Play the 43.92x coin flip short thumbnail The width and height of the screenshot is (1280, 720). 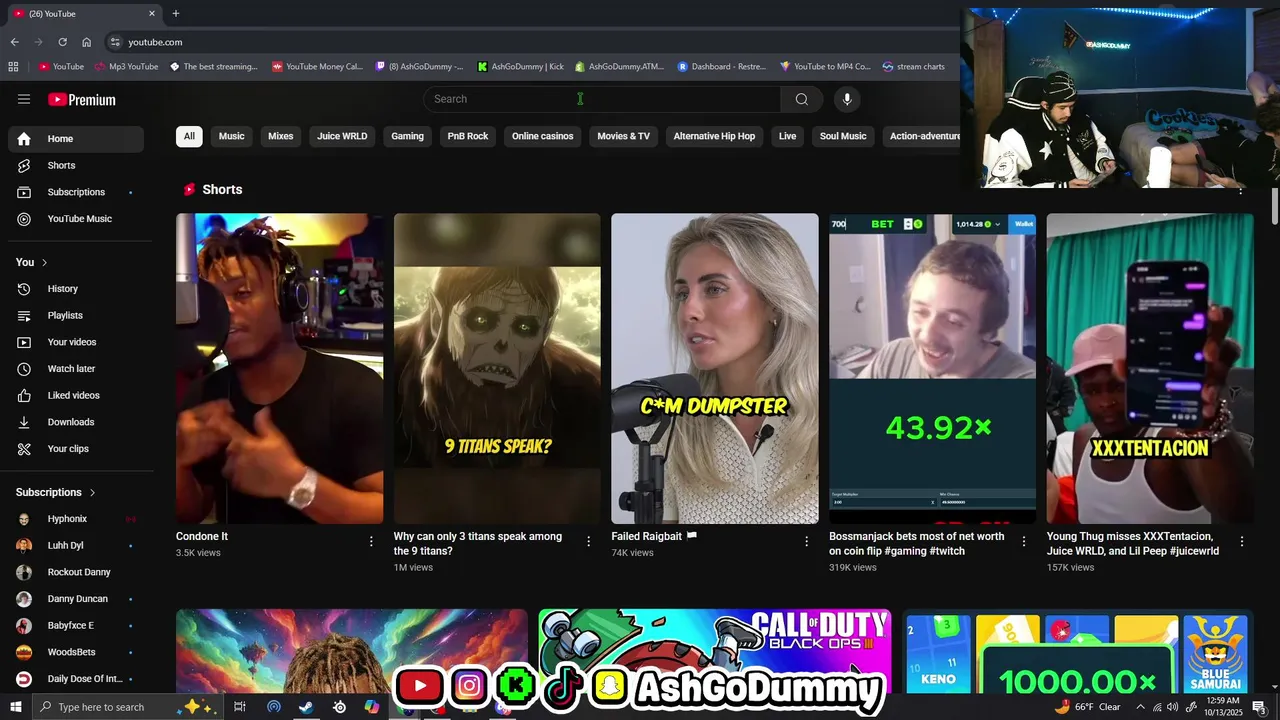(x=932, y=368)
